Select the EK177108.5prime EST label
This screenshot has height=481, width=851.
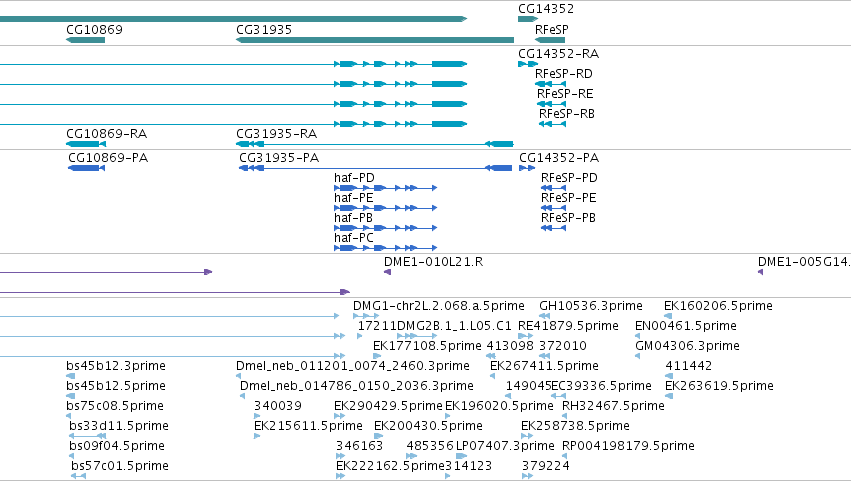pos(427,346)
